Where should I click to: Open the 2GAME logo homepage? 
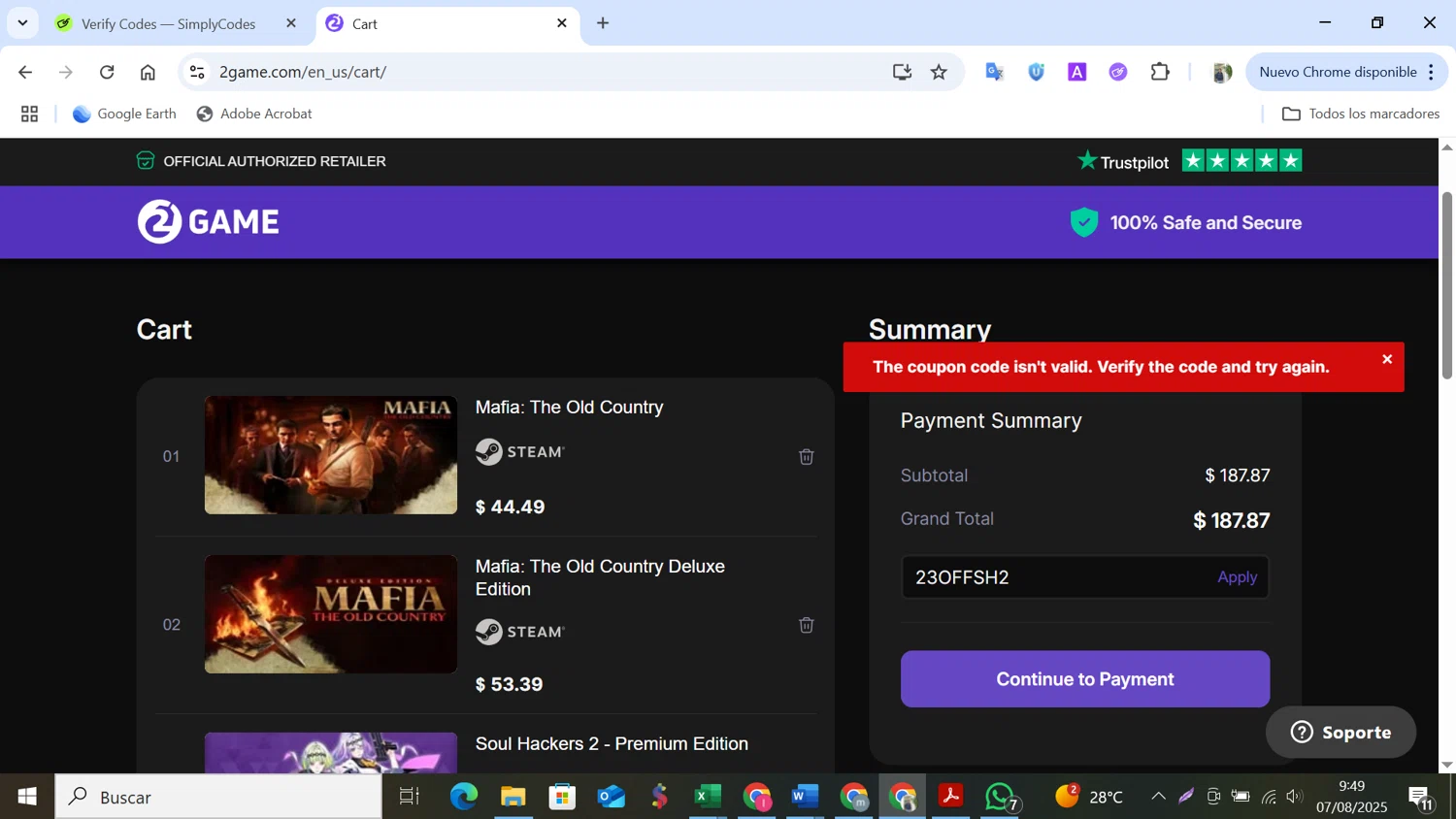point(208,222)
